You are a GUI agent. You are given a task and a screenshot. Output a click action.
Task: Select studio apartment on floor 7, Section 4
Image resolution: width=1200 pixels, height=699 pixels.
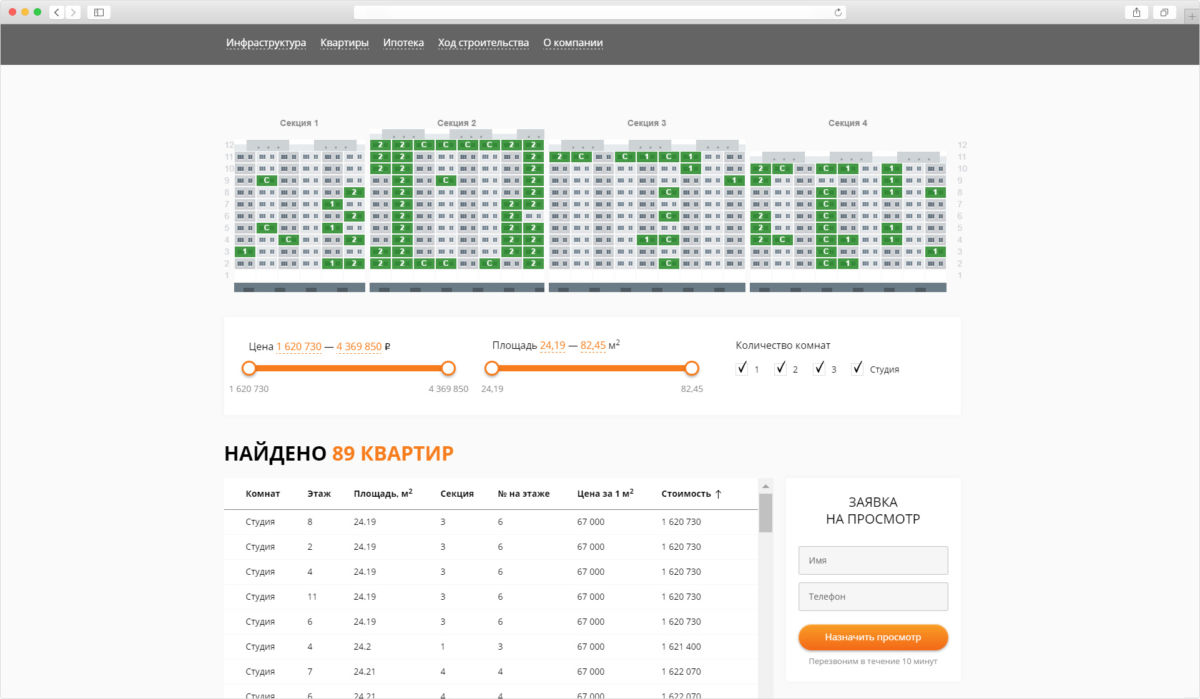[826, 204]
